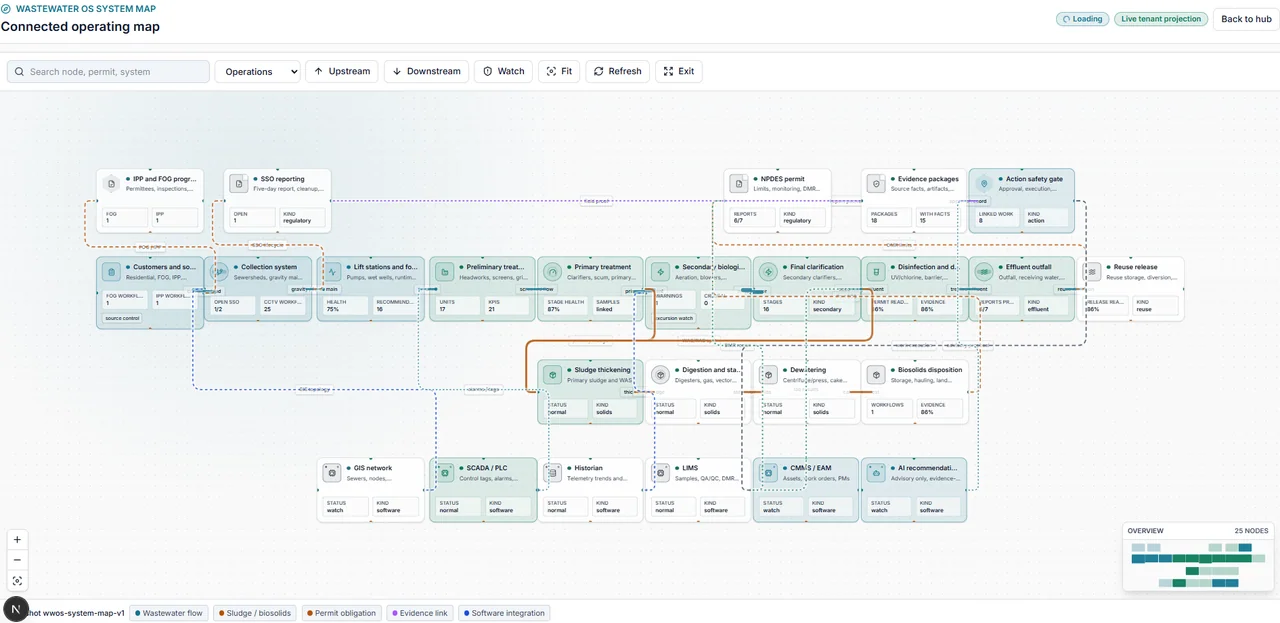The height and width of the screenshot is (623, 1280).
Task: Click the Lift stations pulse icon
Action: (x=332, y=272)
